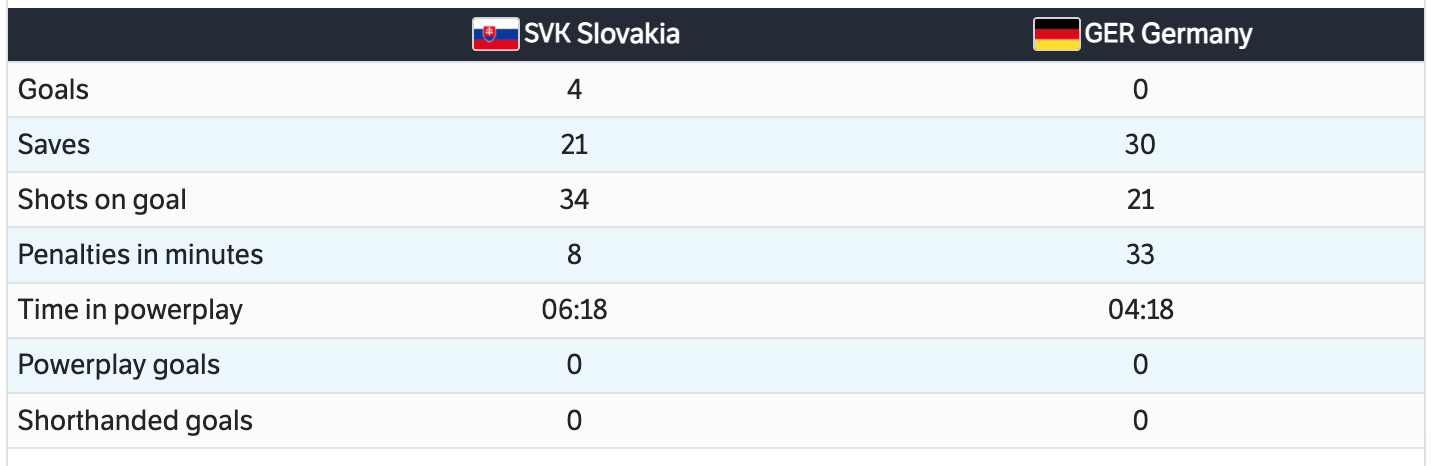Viewport: 1431px width, 466px height.
Task: Click Slovakia's saves value 21
Action: point(574,145)
